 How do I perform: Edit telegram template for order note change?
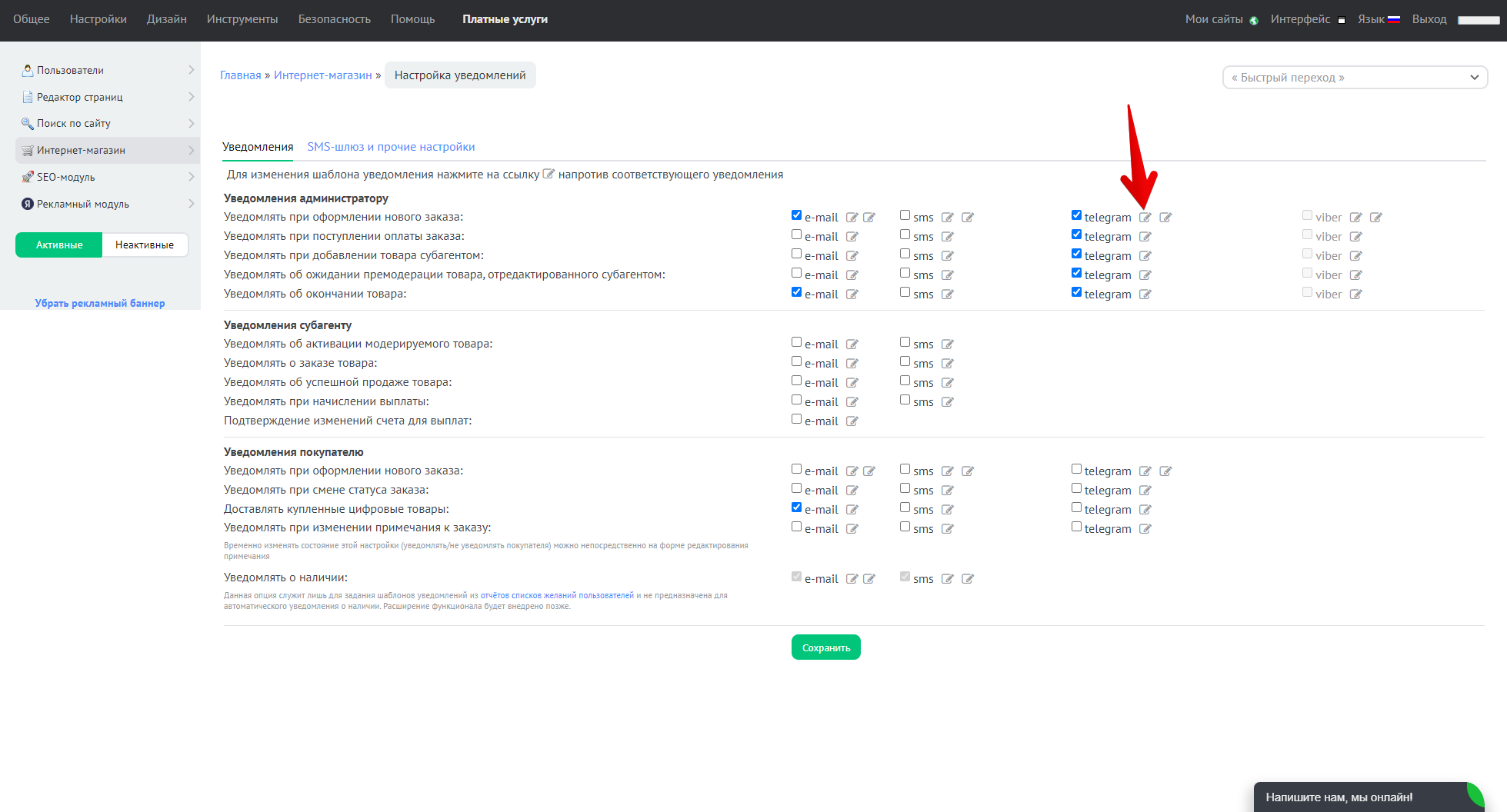[x=1145, y=529]
